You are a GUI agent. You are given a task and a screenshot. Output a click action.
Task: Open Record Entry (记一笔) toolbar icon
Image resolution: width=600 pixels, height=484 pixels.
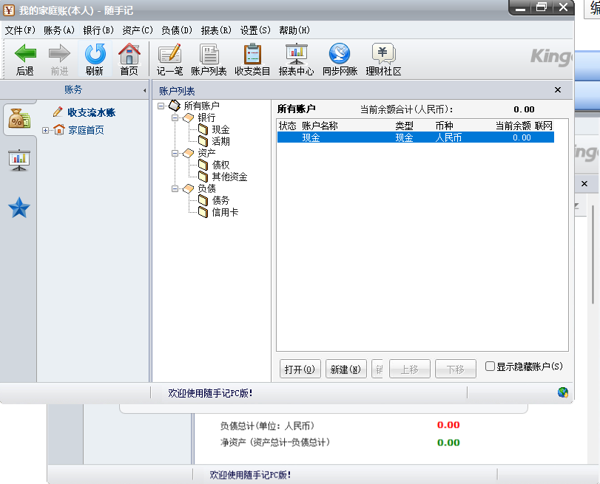point(170,54)
